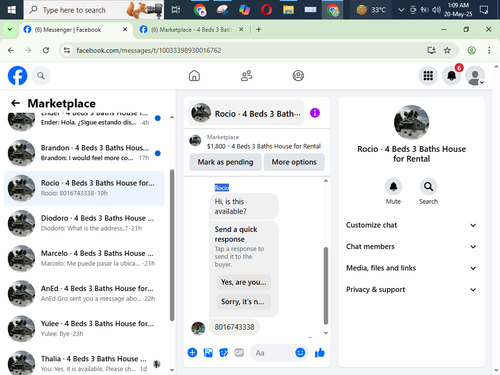The image size is (500, 375).
Task: Click Mark as pending button
Action: 225,162
